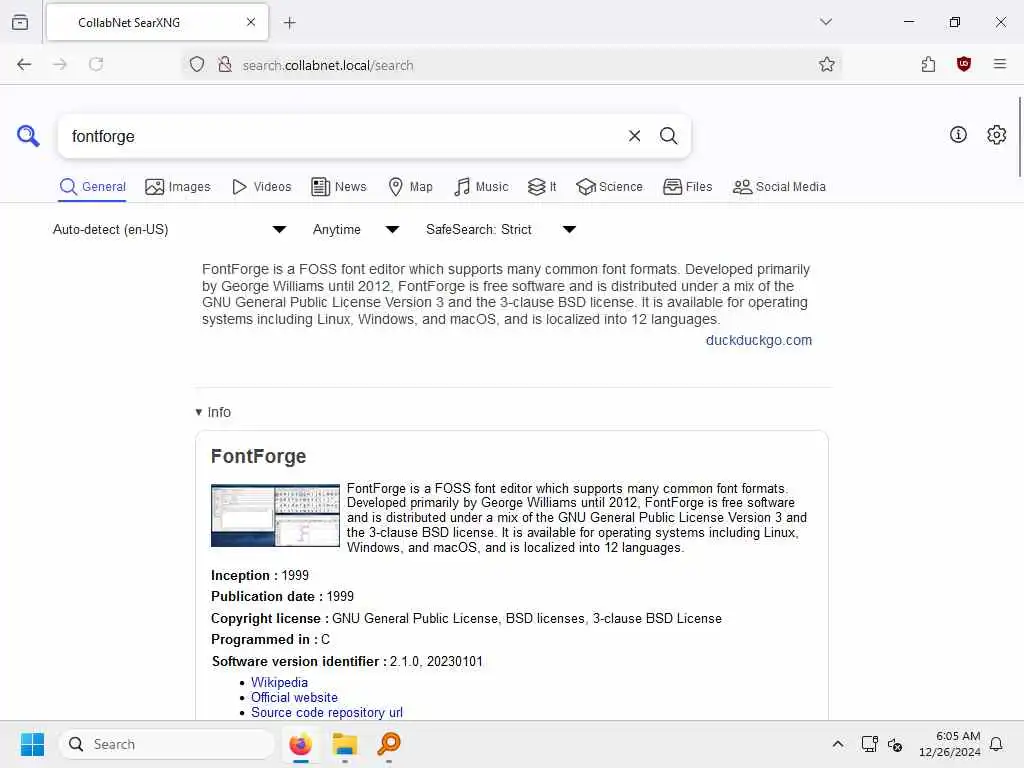Open Auto-detect language dropdown
This screenshot has height=768, width=1024.
click(x=170, y=229)
